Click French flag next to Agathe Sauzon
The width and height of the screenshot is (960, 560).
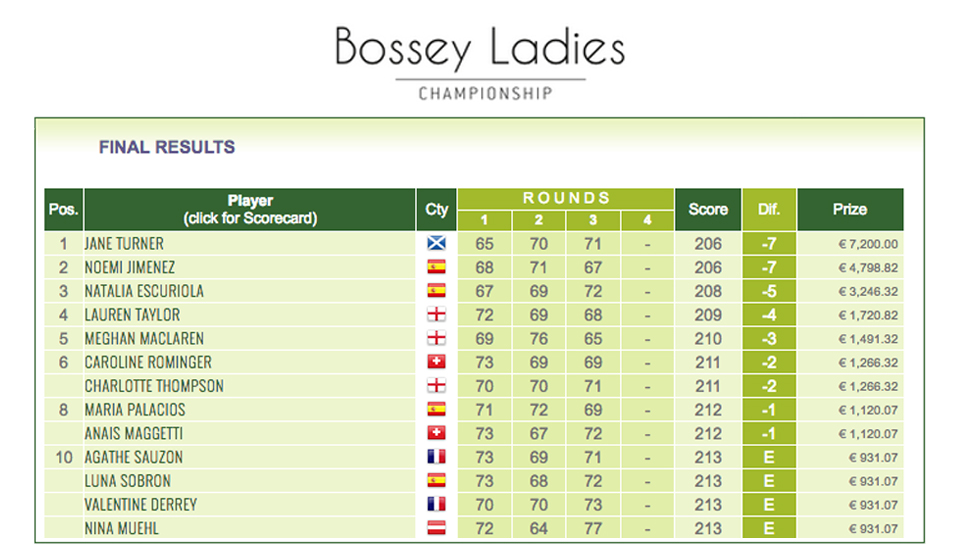[x=436, y=457]
